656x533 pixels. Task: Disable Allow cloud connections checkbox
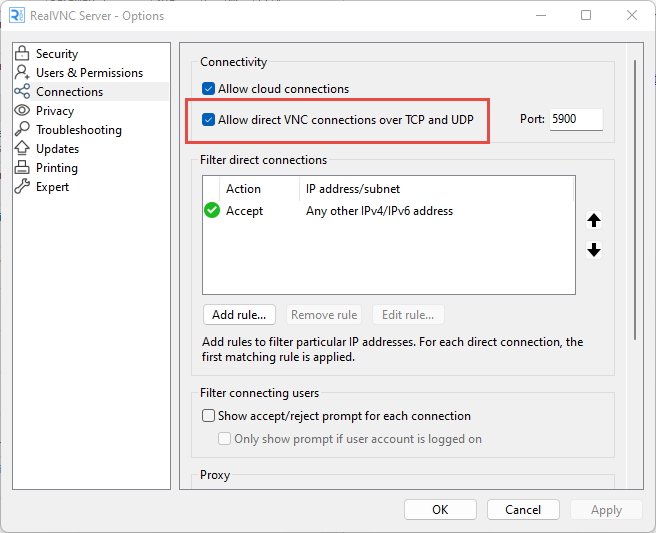(209, 89)
